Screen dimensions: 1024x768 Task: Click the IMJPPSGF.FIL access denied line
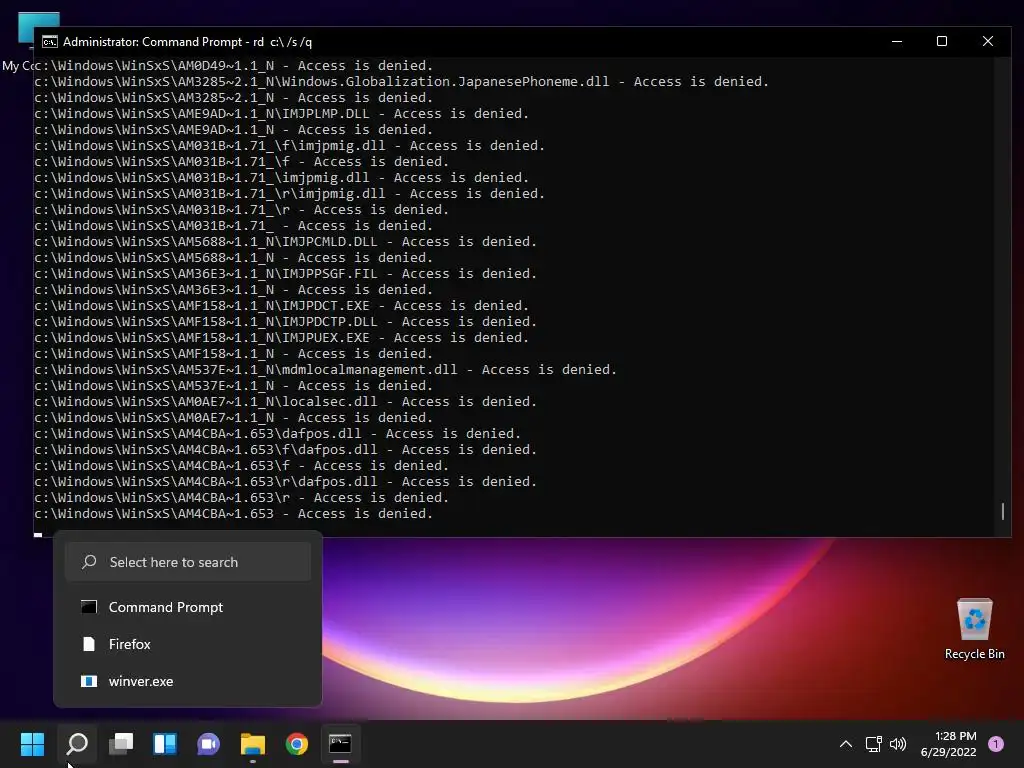click(285, 274)
